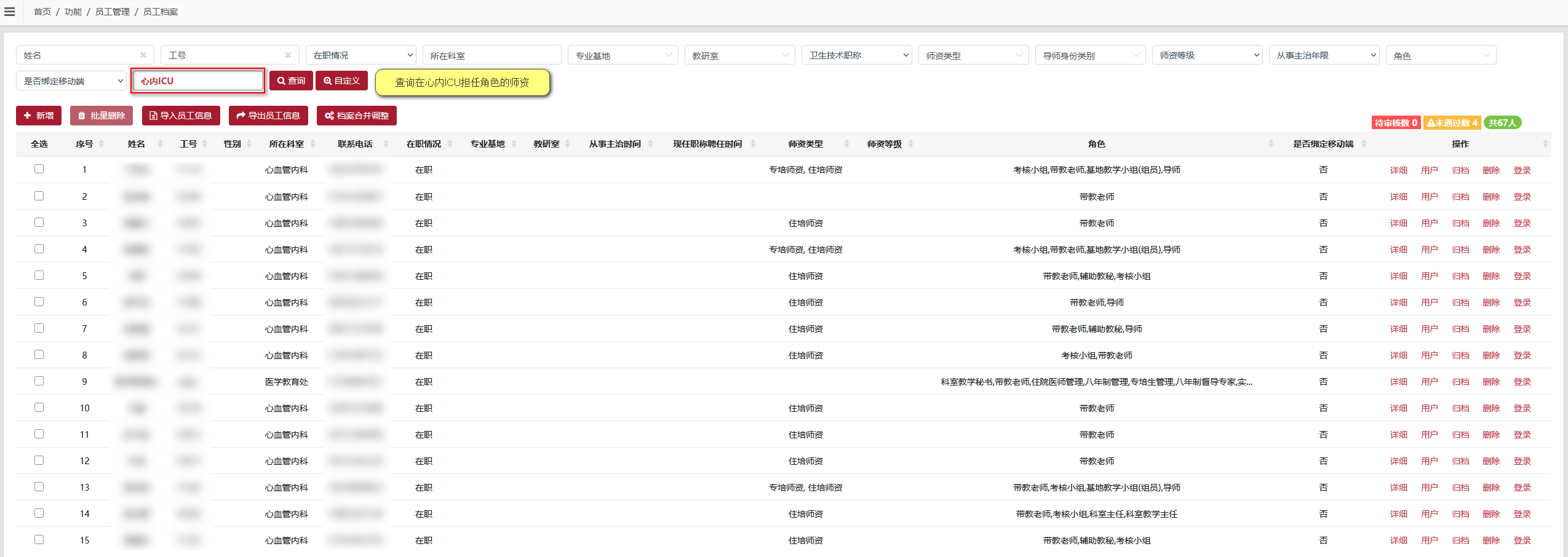Sort table by 所在科室 column arrows
Screen dimensions: 1568x557
tap(312, 144)
